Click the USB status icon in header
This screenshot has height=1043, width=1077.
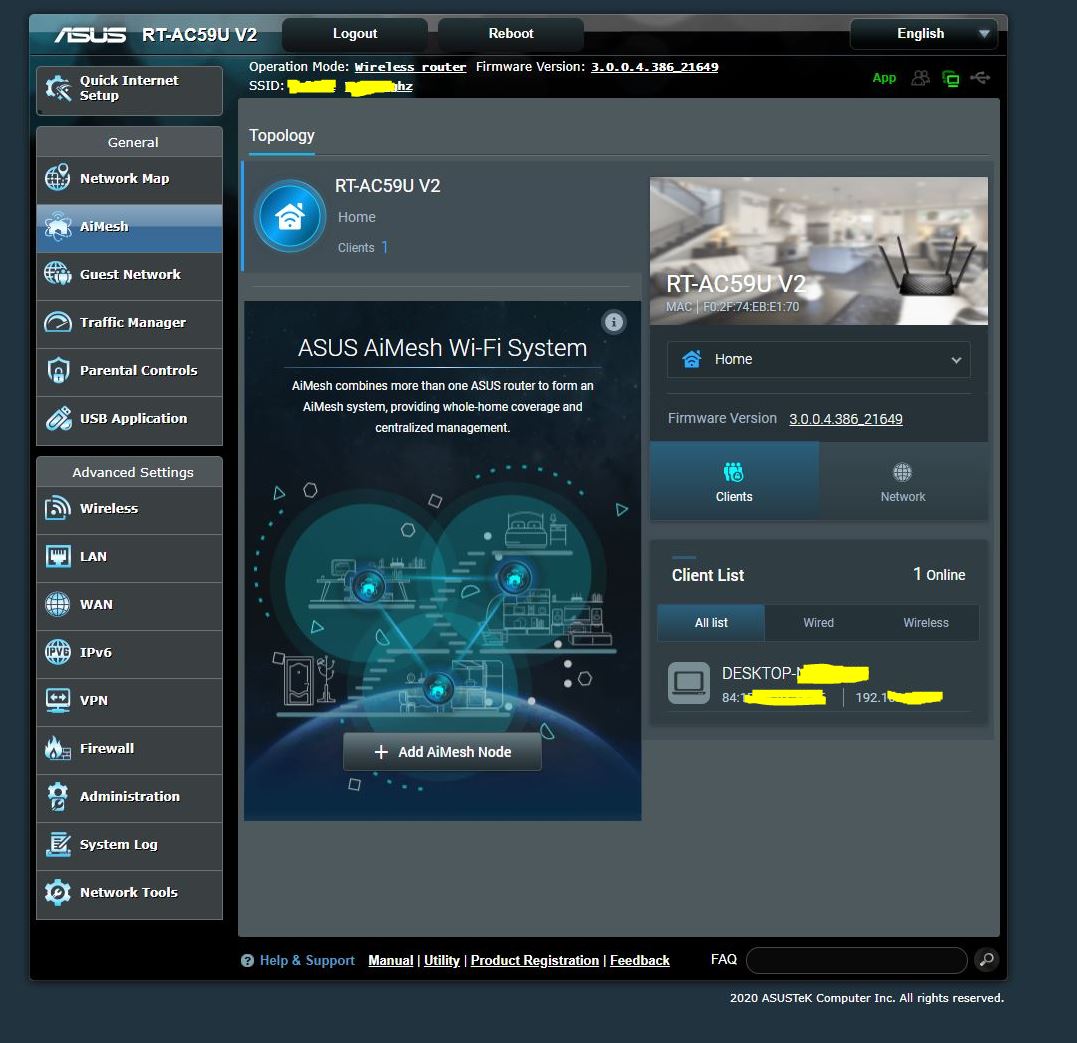click(980, 78)
